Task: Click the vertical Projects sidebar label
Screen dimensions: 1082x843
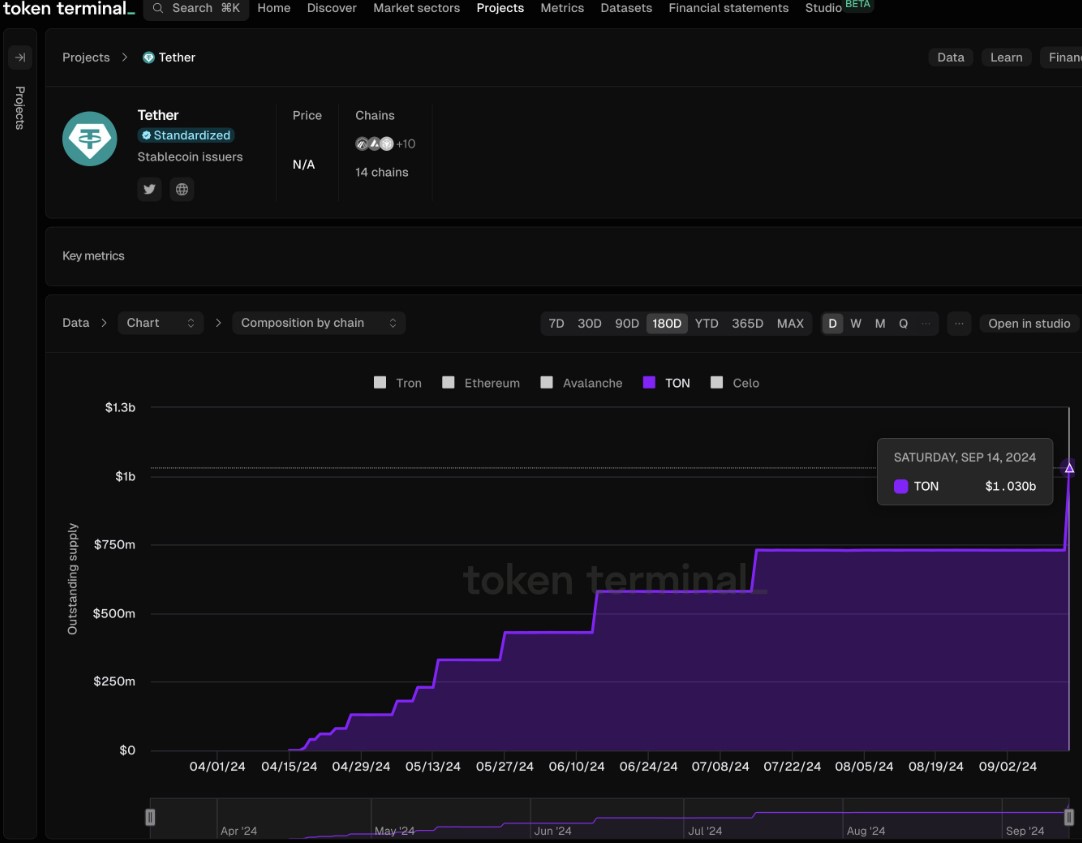Action: click(x=20, y=108)
